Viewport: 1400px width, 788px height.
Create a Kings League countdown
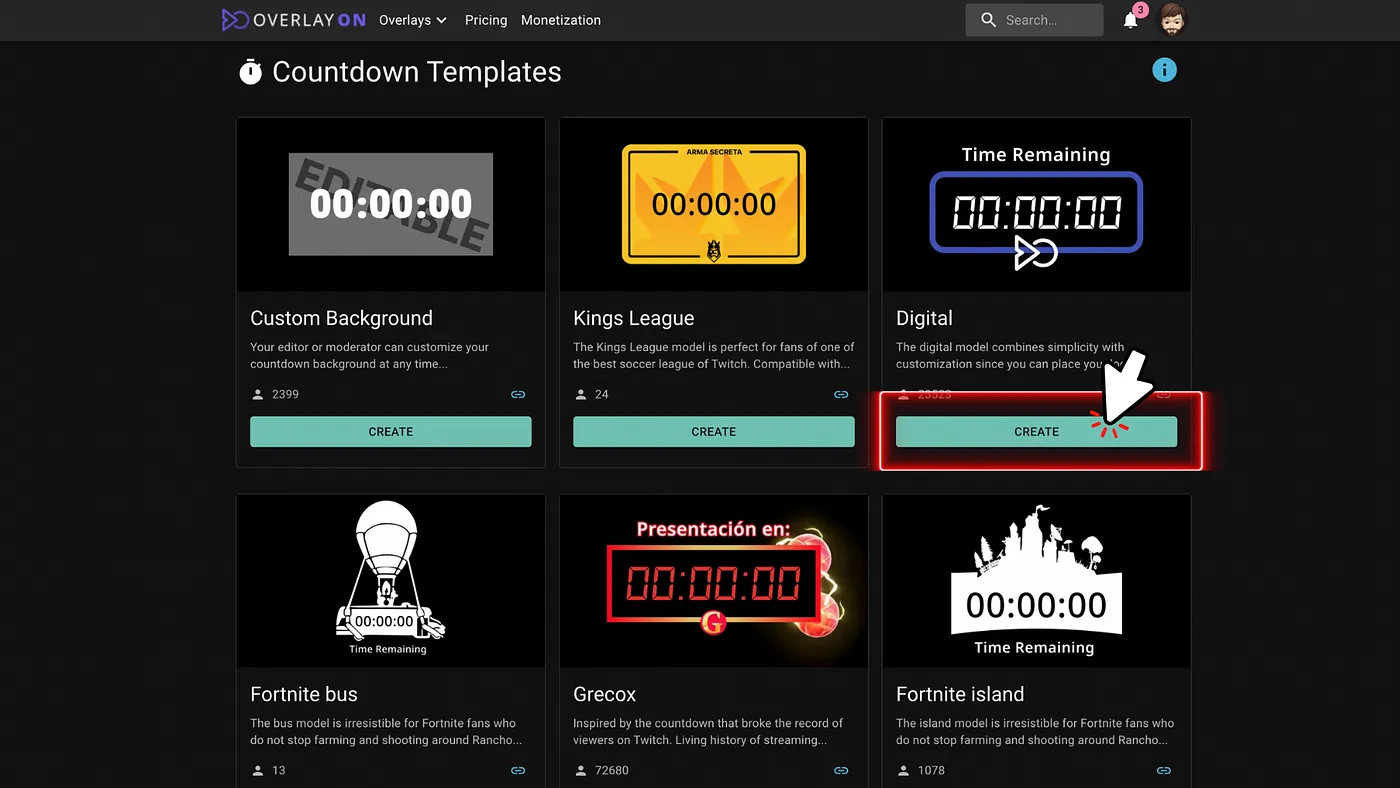coord(714,431)
